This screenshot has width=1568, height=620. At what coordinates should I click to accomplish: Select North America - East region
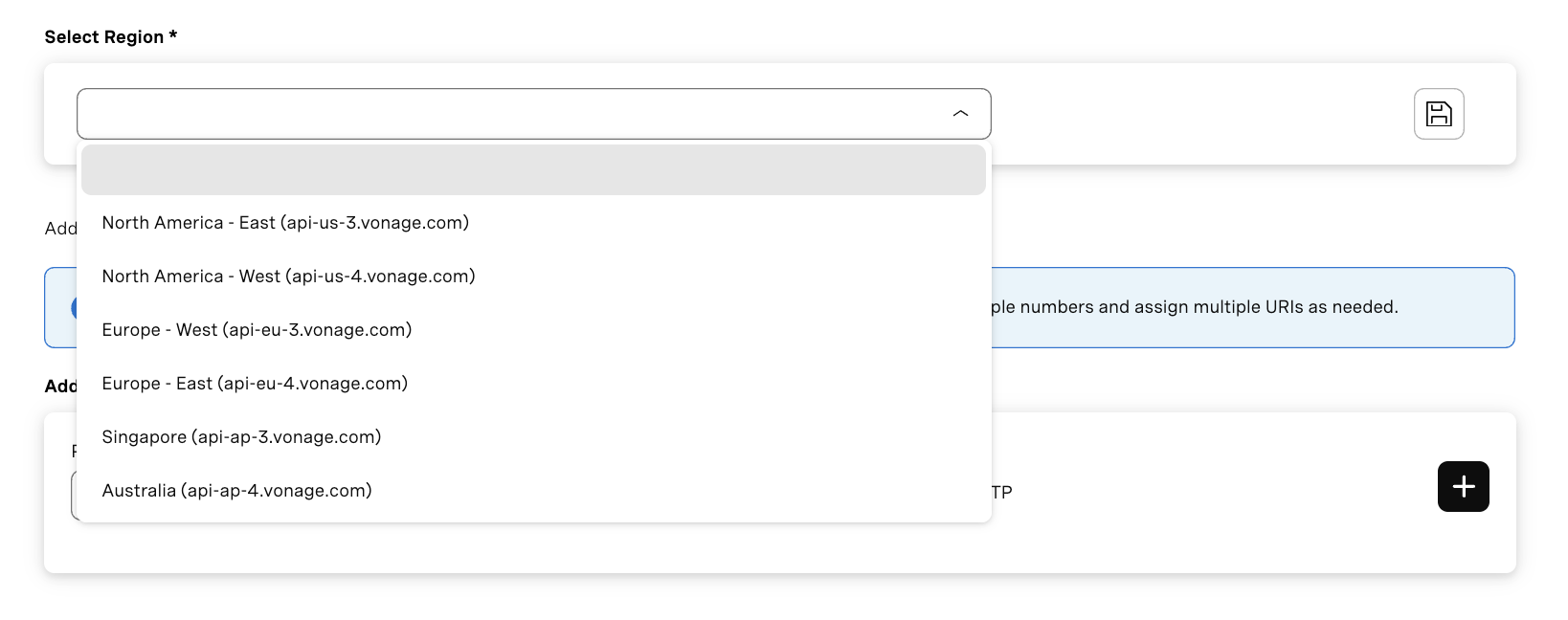tap(285, 222)
